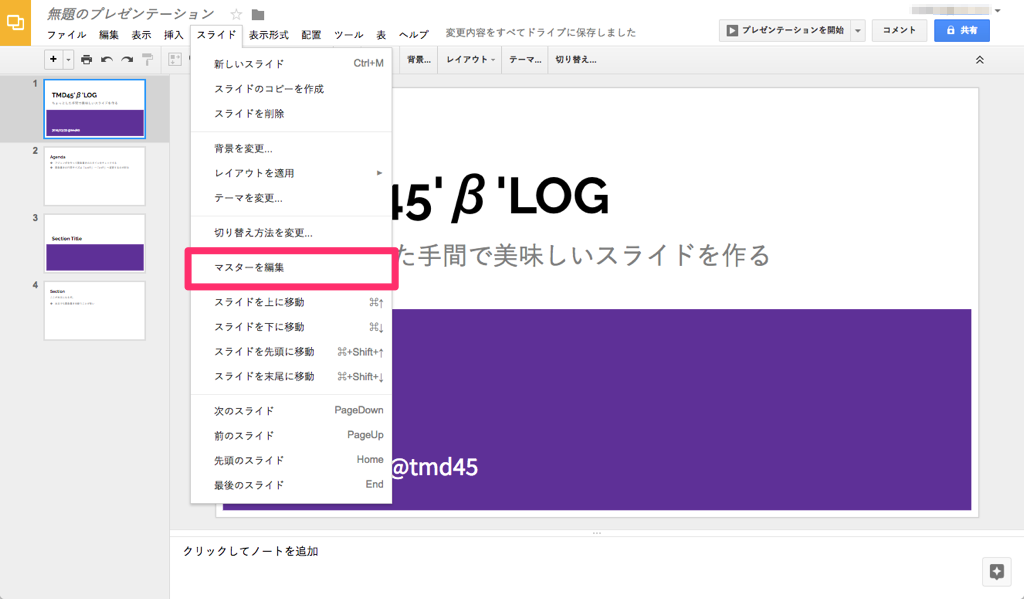Open the 表 menu

(381, 35)
